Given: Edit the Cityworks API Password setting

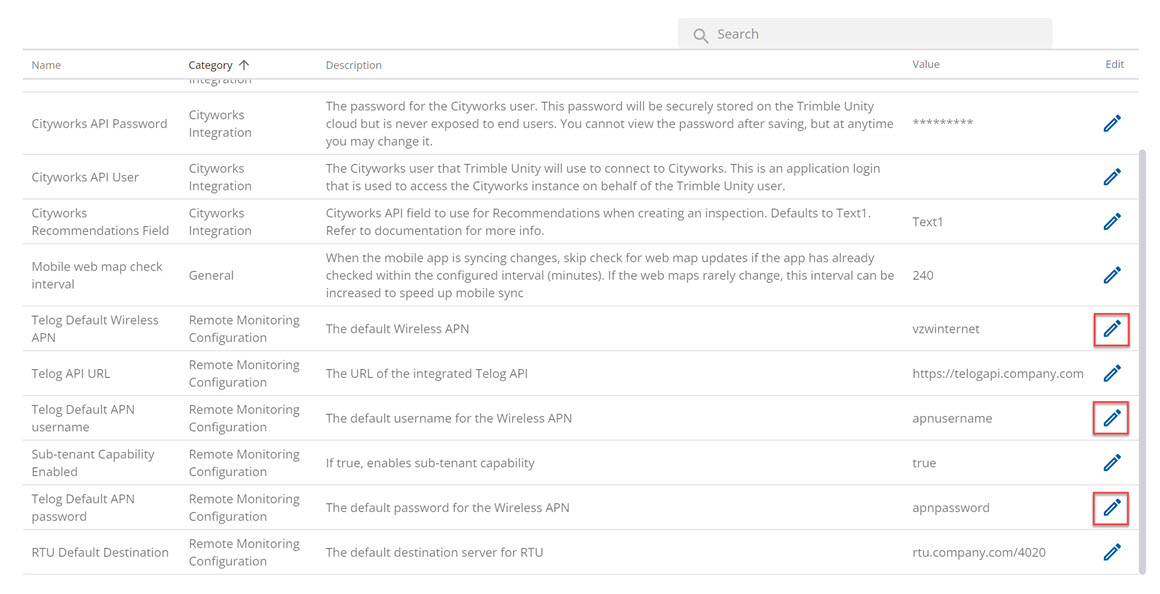Looking at the screenshot, I should [1112, 124].
